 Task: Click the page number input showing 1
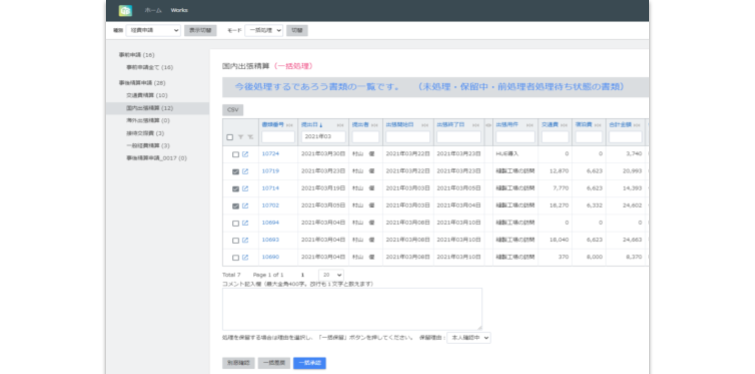tap(303, 275)
